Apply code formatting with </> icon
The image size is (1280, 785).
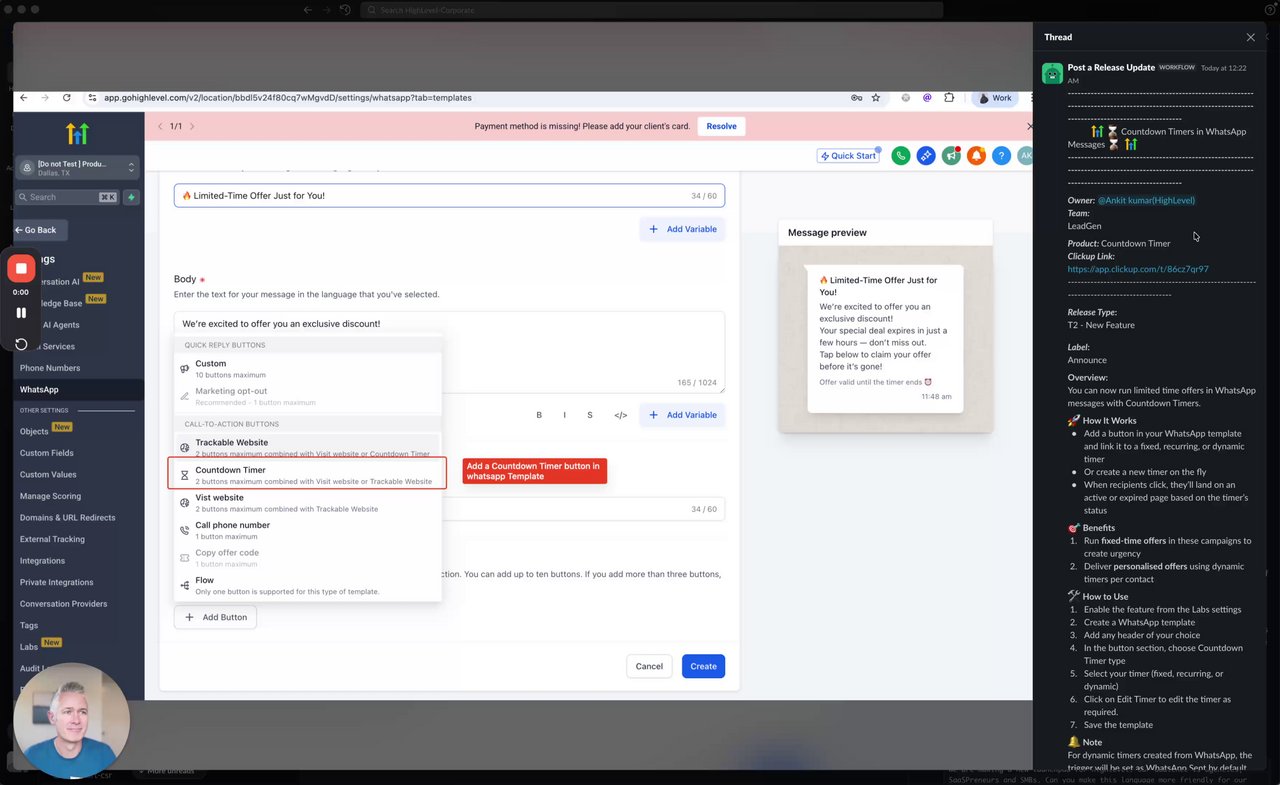click(620, 415)
